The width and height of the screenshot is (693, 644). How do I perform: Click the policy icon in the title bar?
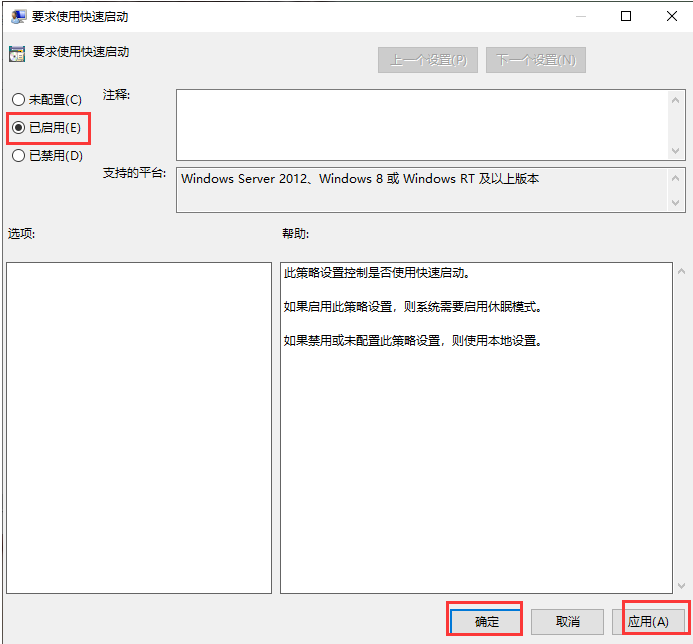coord(17,16)
